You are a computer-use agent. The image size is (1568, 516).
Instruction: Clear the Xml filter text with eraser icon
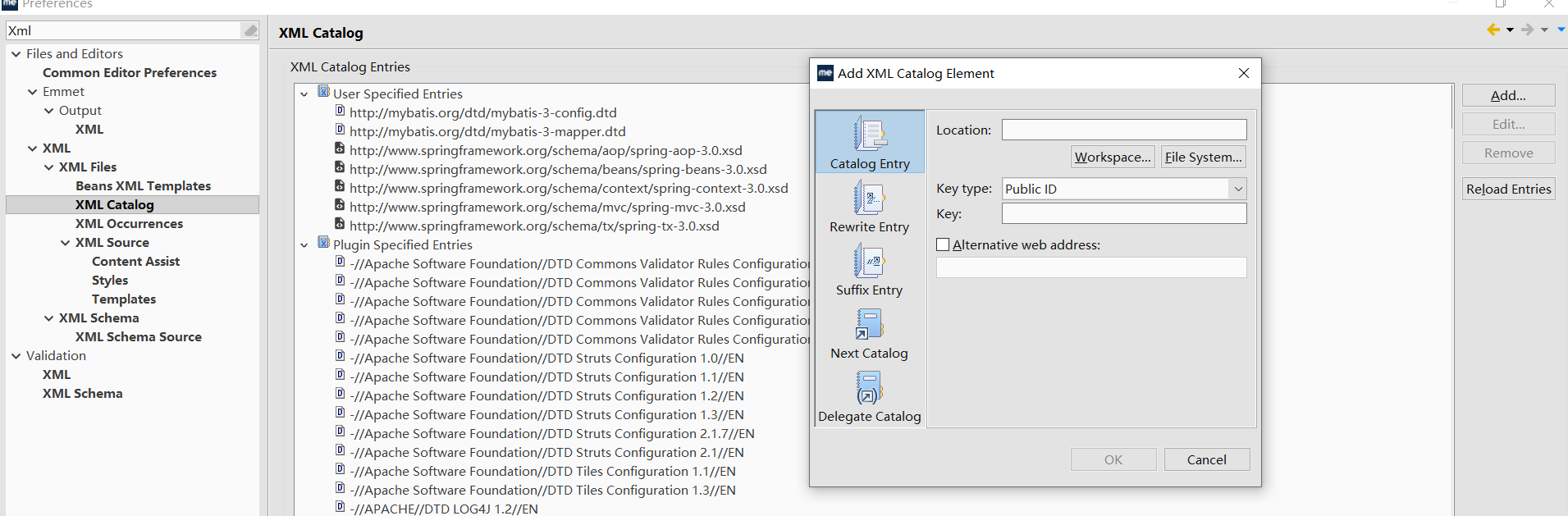pyautogui.click(x=250, y=30)
